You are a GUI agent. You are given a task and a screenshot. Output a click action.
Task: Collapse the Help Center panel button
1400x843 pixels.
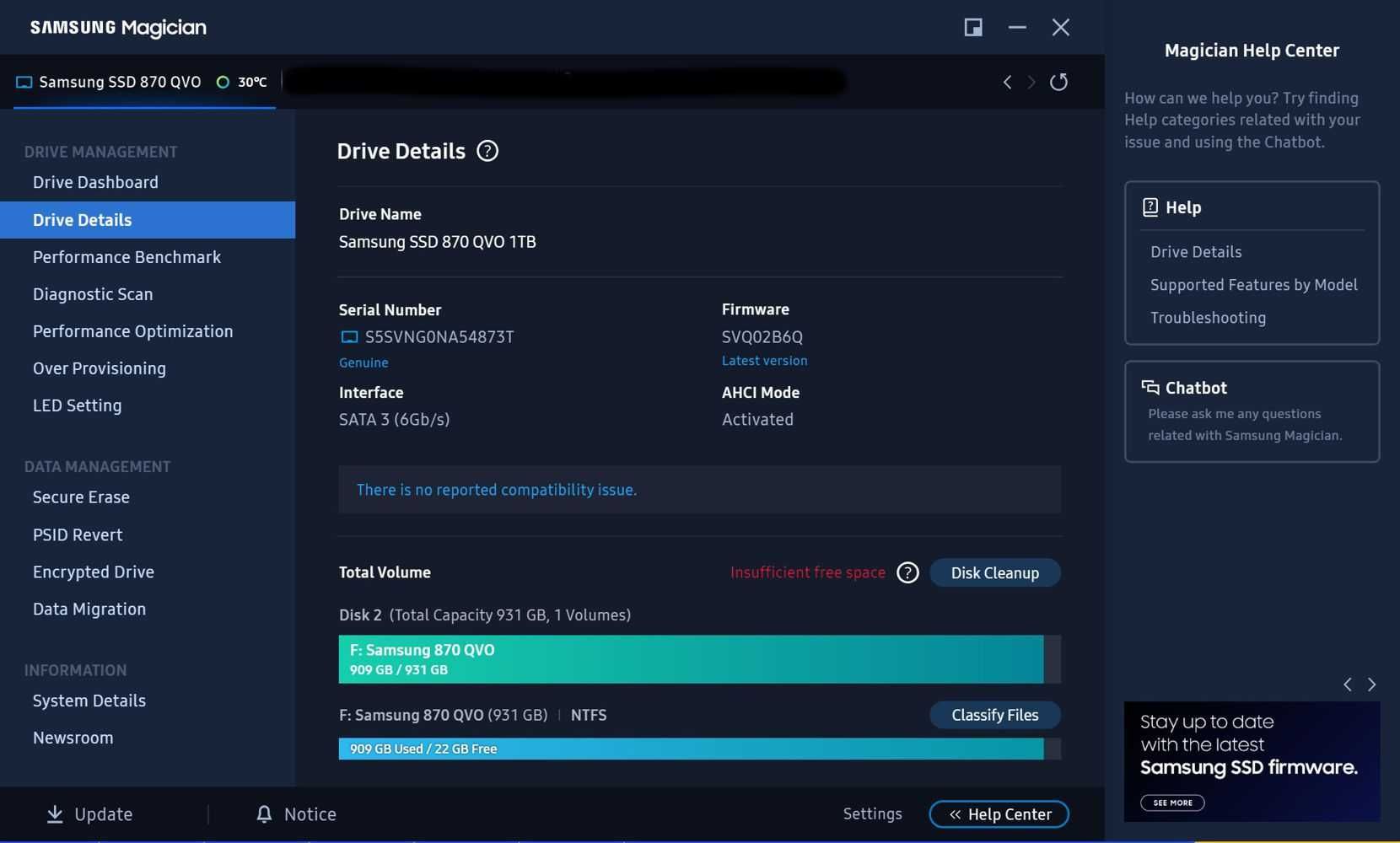click(x=999, y=814)
